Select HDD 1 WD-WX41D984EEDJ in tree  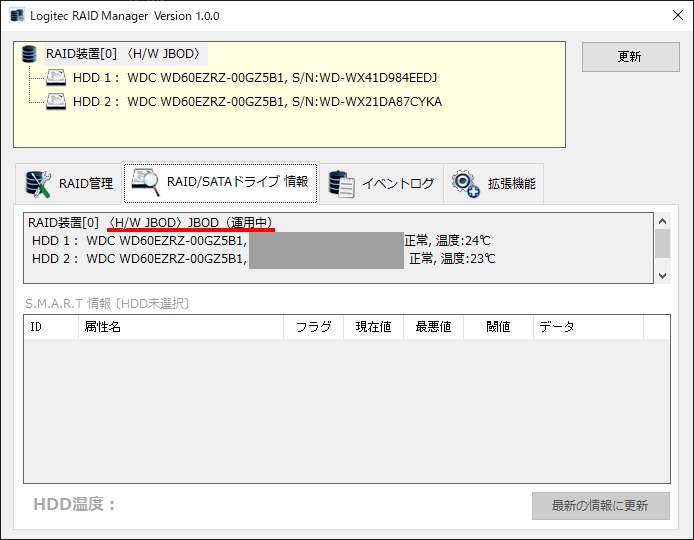point(254,78)
